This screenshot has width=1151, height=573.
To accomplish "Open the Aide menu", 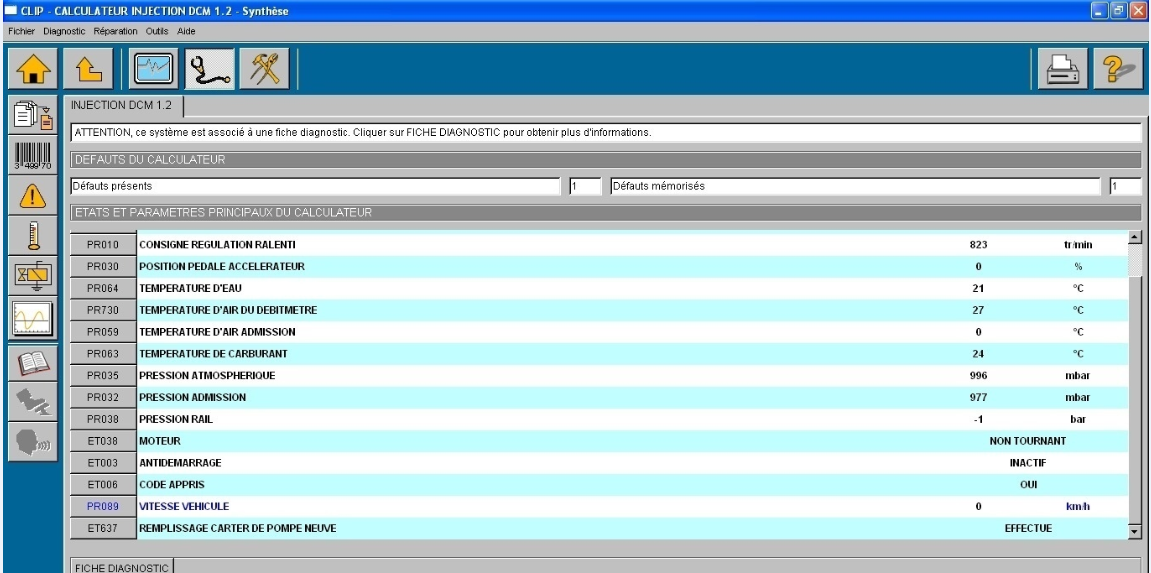I will [x=186, y=32].
